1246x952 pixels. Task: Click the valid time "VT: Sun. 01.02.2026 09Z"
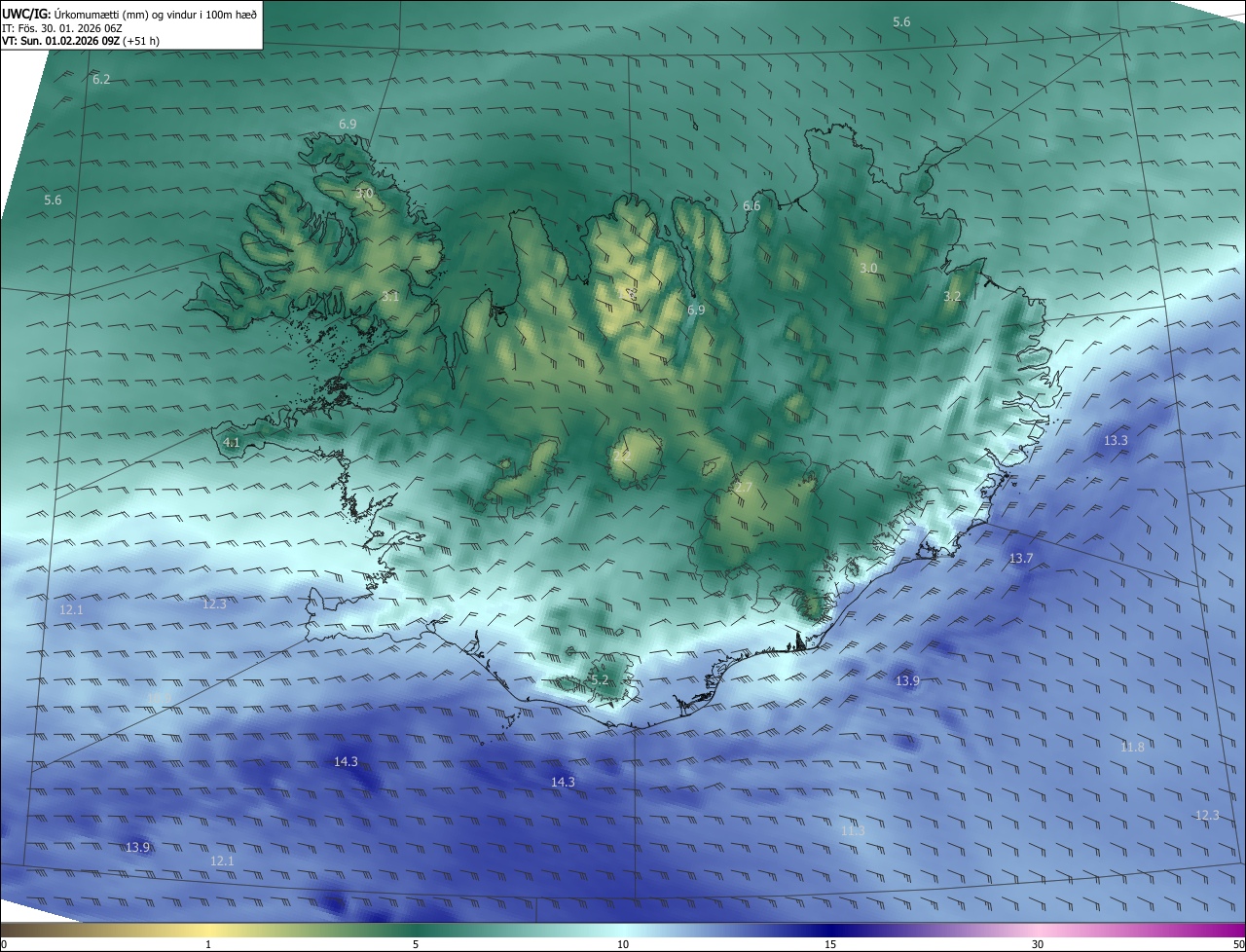61,42
